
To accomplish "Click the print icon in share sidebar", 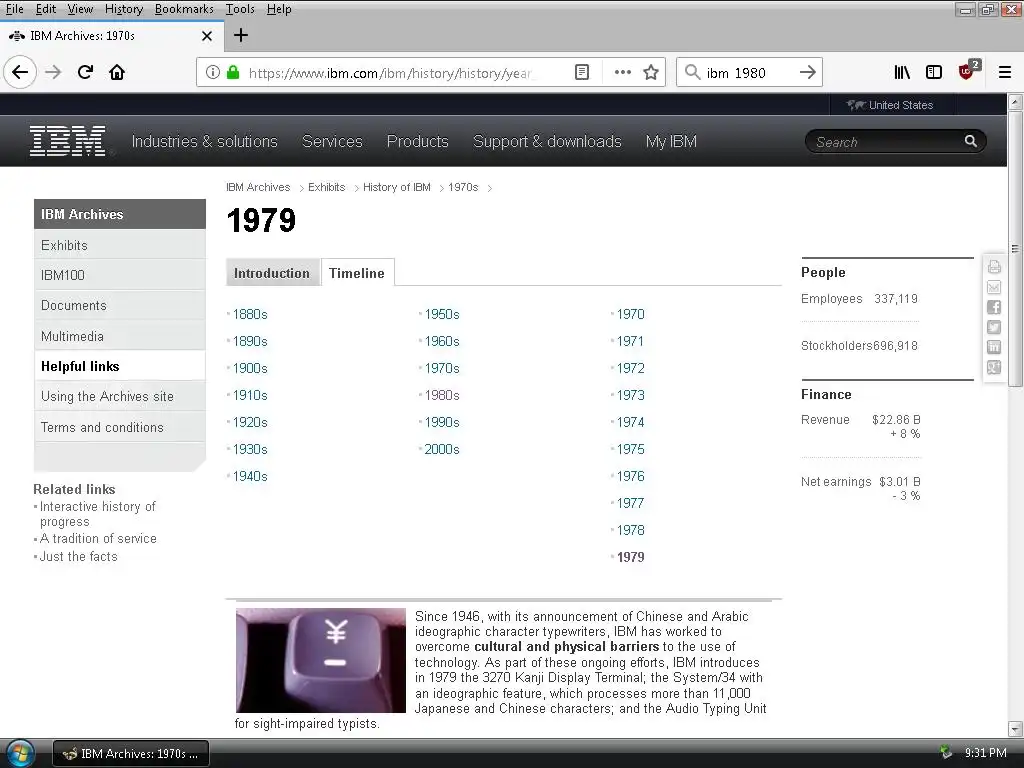I will [x=993, y=266].
